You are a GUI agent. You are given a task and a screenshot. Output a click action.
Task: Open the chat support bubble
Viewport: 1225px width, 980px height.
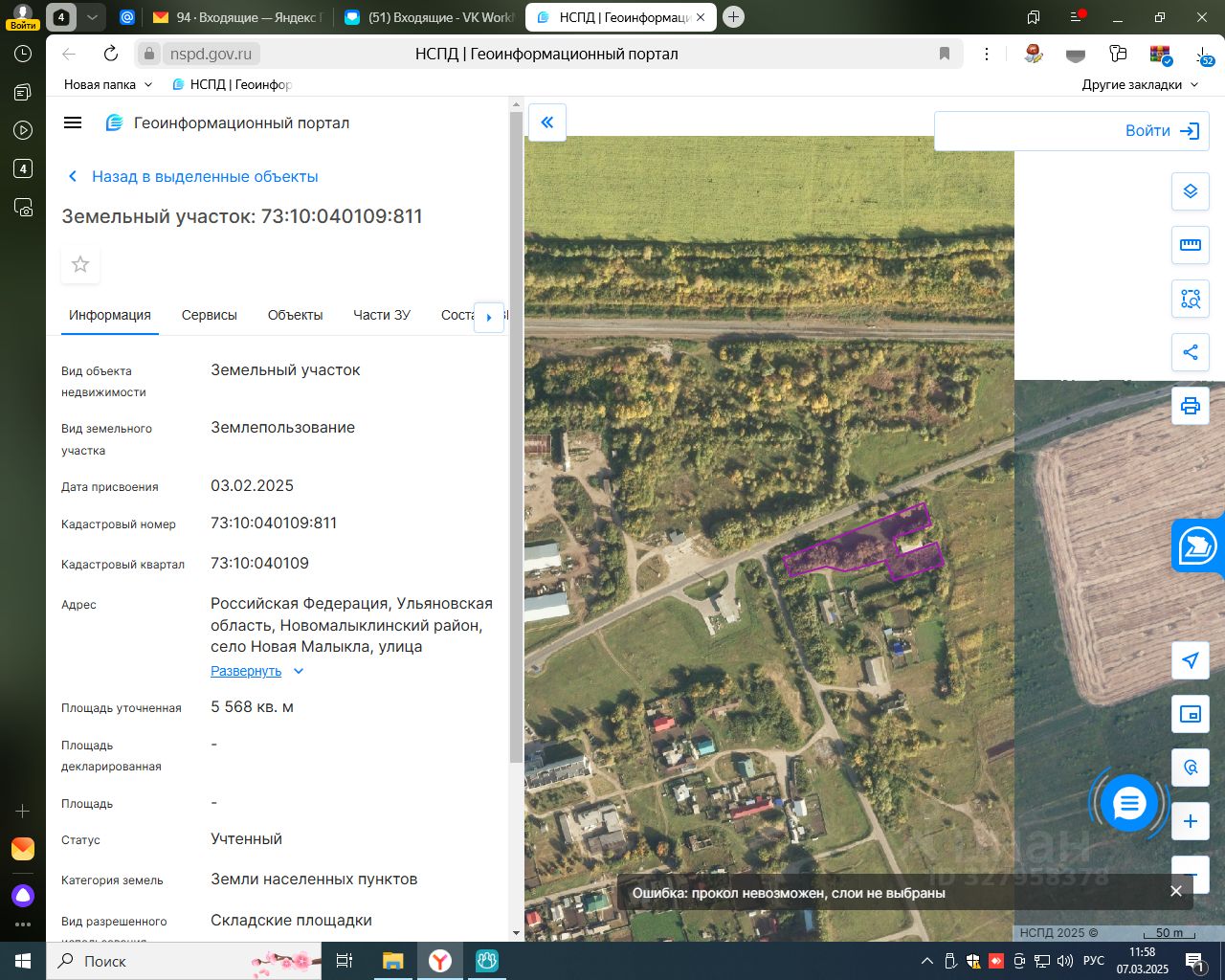coord(1129,804)
